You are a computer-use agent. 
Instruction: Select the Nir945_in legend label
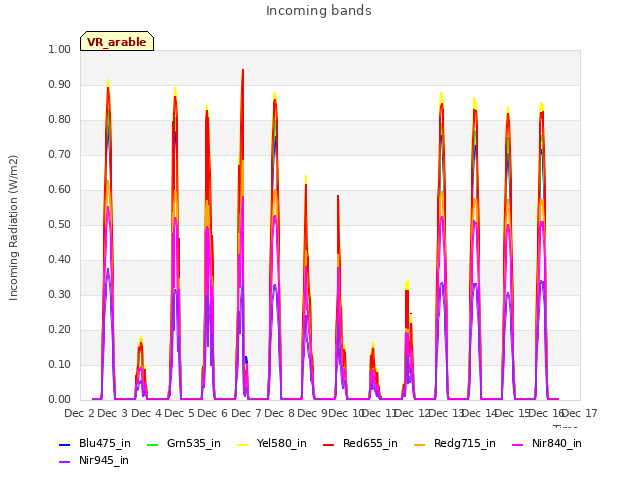click(x=104, y=460)
